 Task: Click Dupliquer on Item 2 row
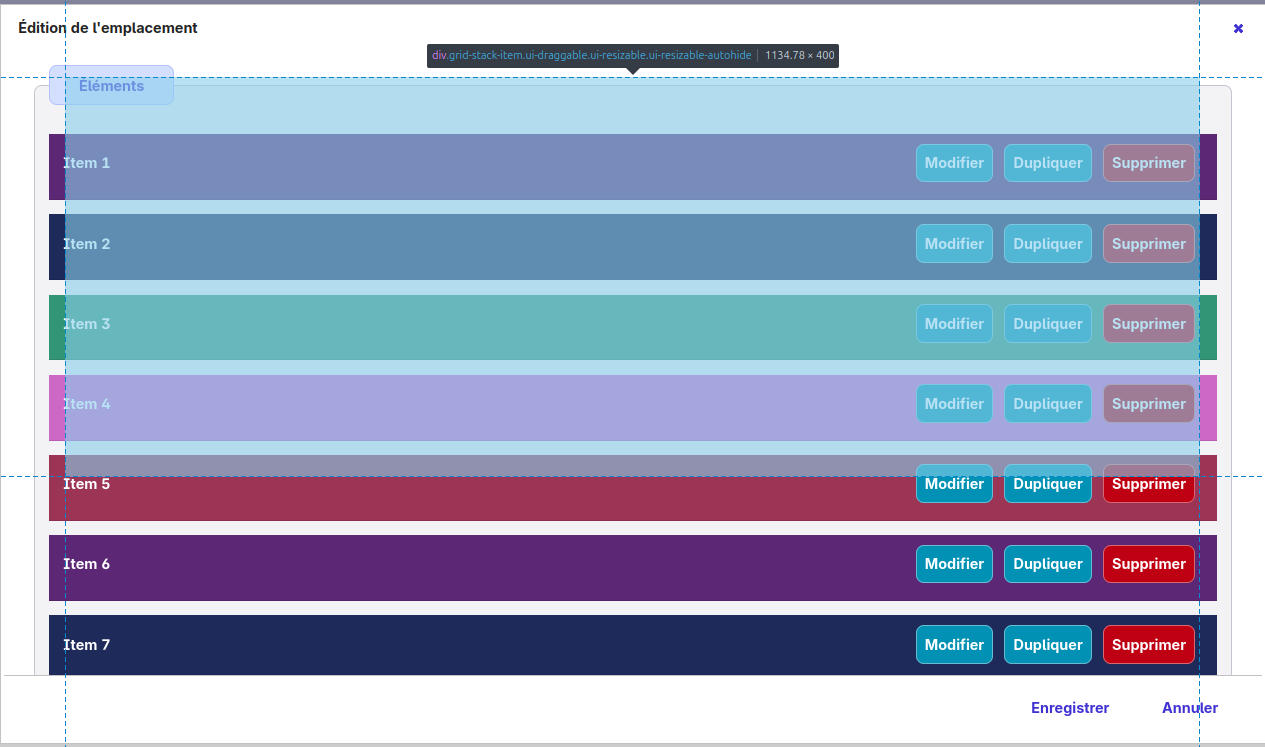tap(1048, 244)
